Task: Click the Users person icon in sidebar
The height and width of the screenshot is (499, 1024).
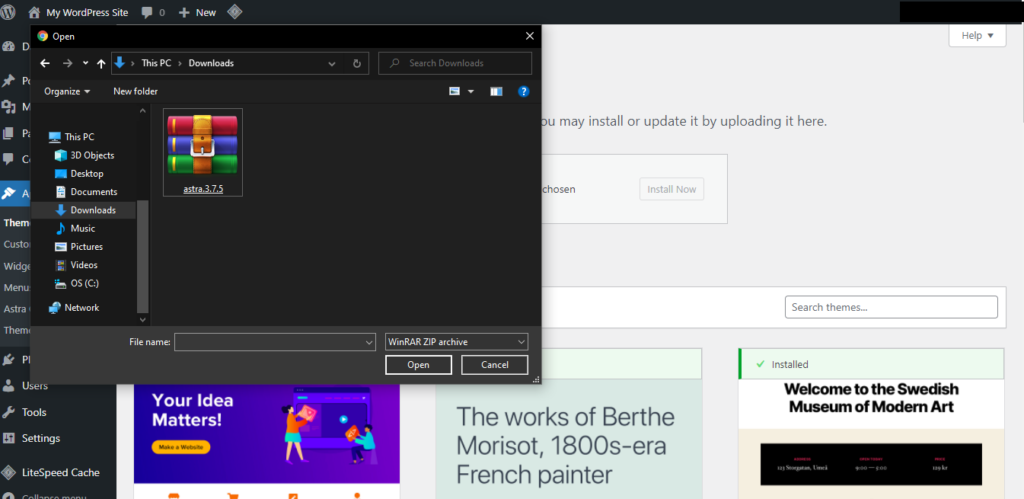Action: point(8,386)
